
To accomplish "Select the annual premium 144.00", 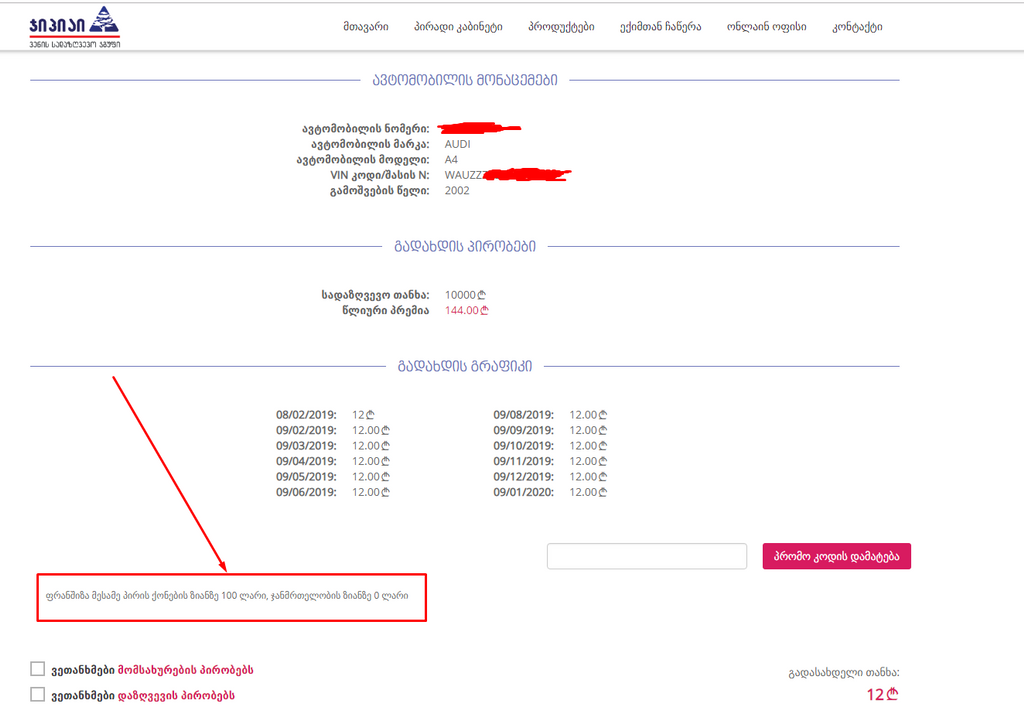I will (x=466, y=311).
